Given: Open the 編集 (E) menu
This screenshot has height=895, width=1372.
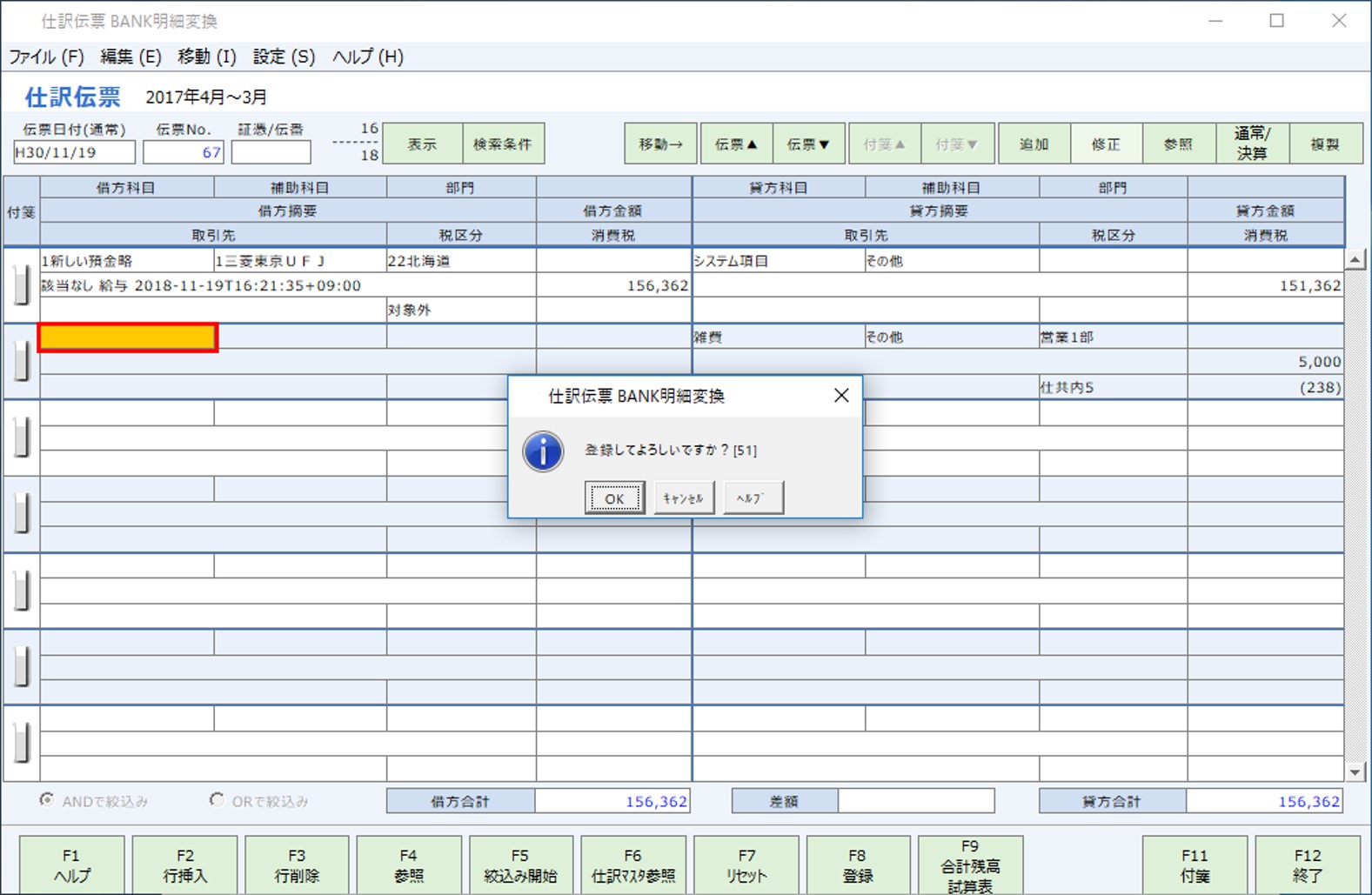Looking at the screenshot, I should pos(131,57).
